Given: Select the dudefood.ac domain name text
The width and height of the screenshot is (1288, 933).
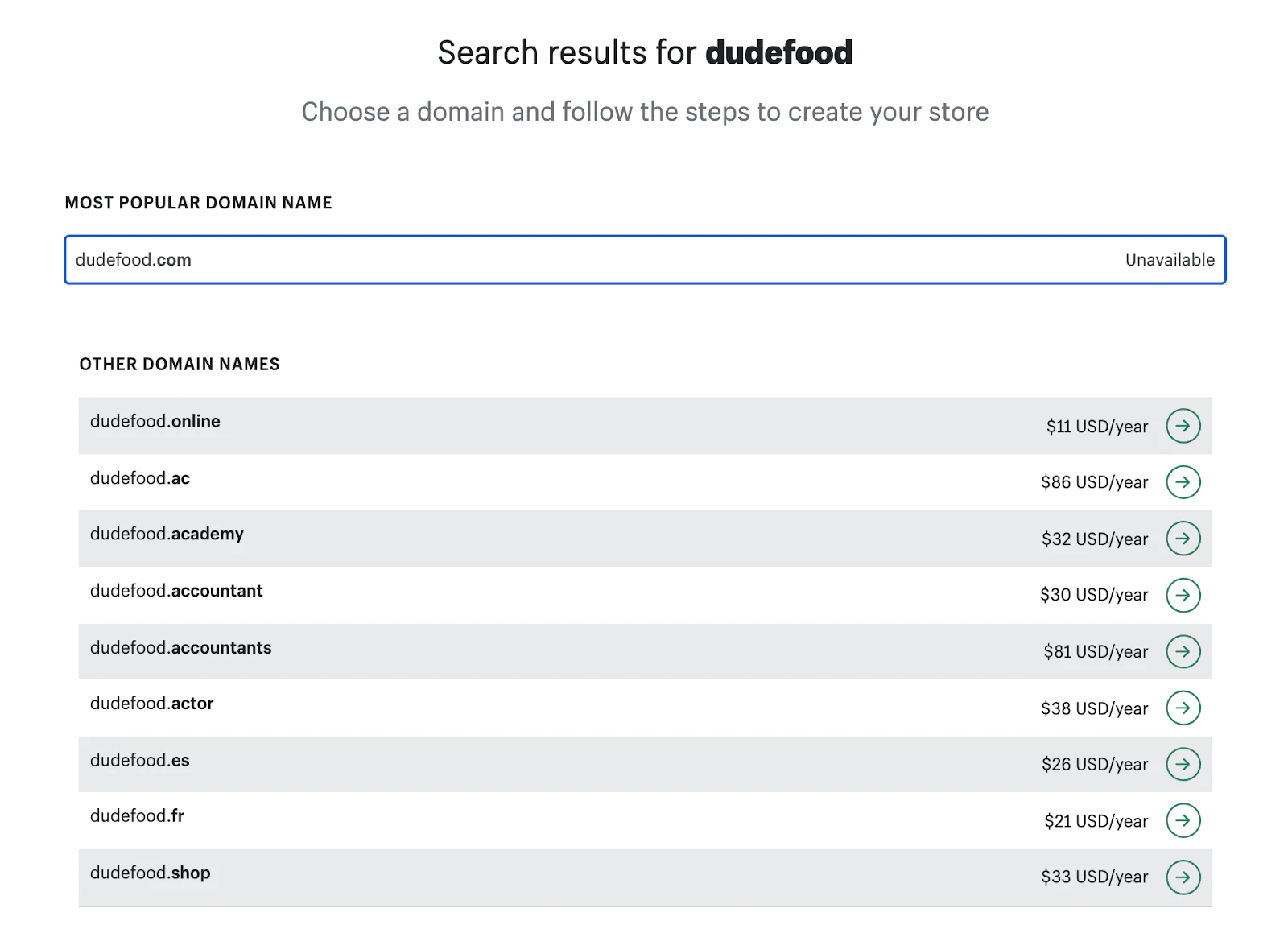Looking at the screenshot, I should [140, 478].
